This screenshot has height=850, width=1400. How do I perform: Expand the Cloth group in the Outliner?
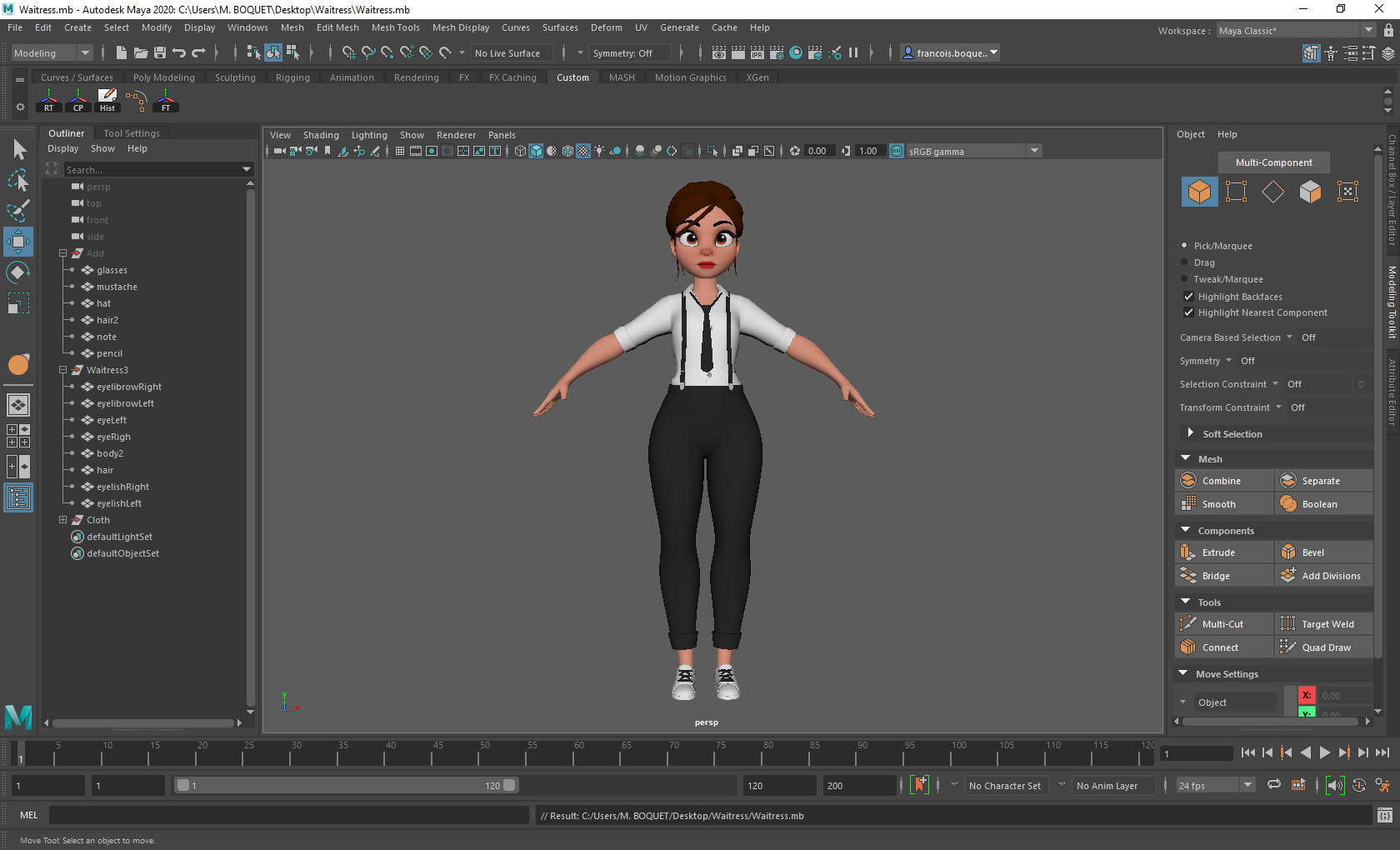point(62,519)
